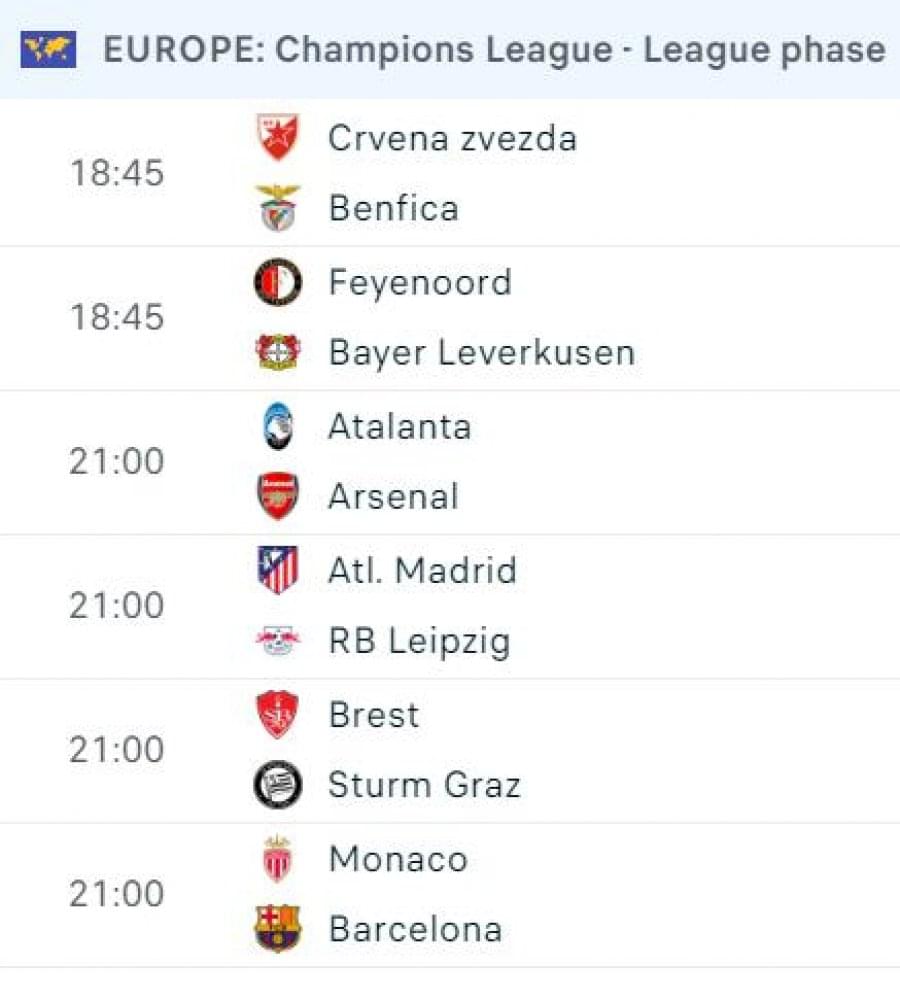Viewport: 900px width, 999px height.
Task: Click the Barcelona club crest
Action: click(277, 929)
